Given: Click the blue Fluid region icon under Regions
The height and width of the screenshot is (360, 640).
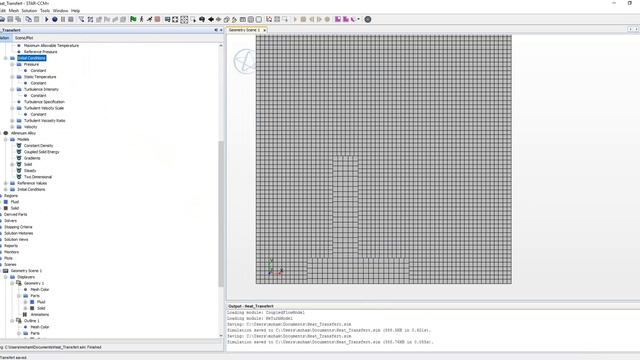Looking at the screenshot, I should click(x=6, y=202).
